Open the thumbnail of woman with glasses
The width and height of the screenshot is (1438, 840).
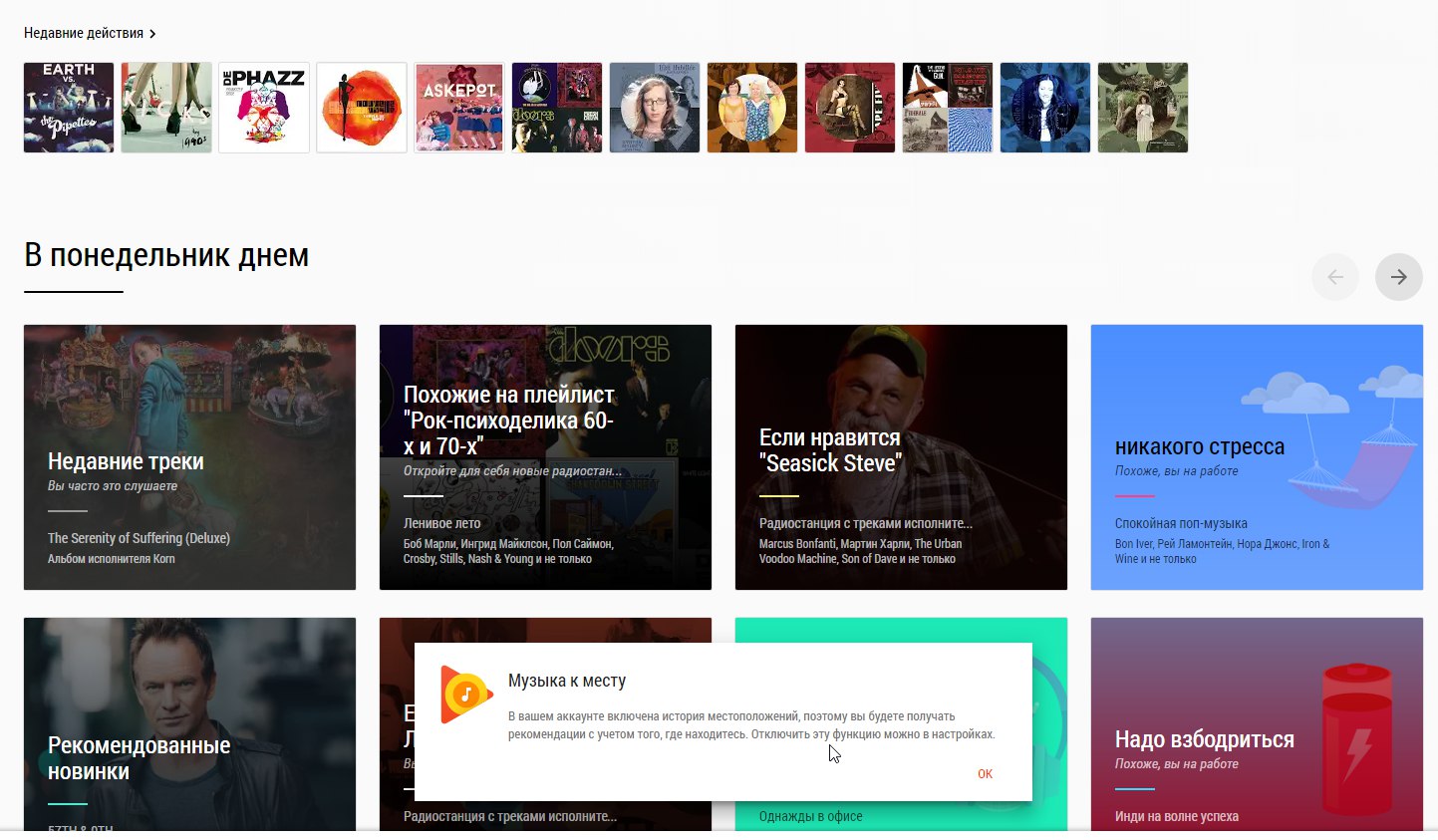point(655,108)
